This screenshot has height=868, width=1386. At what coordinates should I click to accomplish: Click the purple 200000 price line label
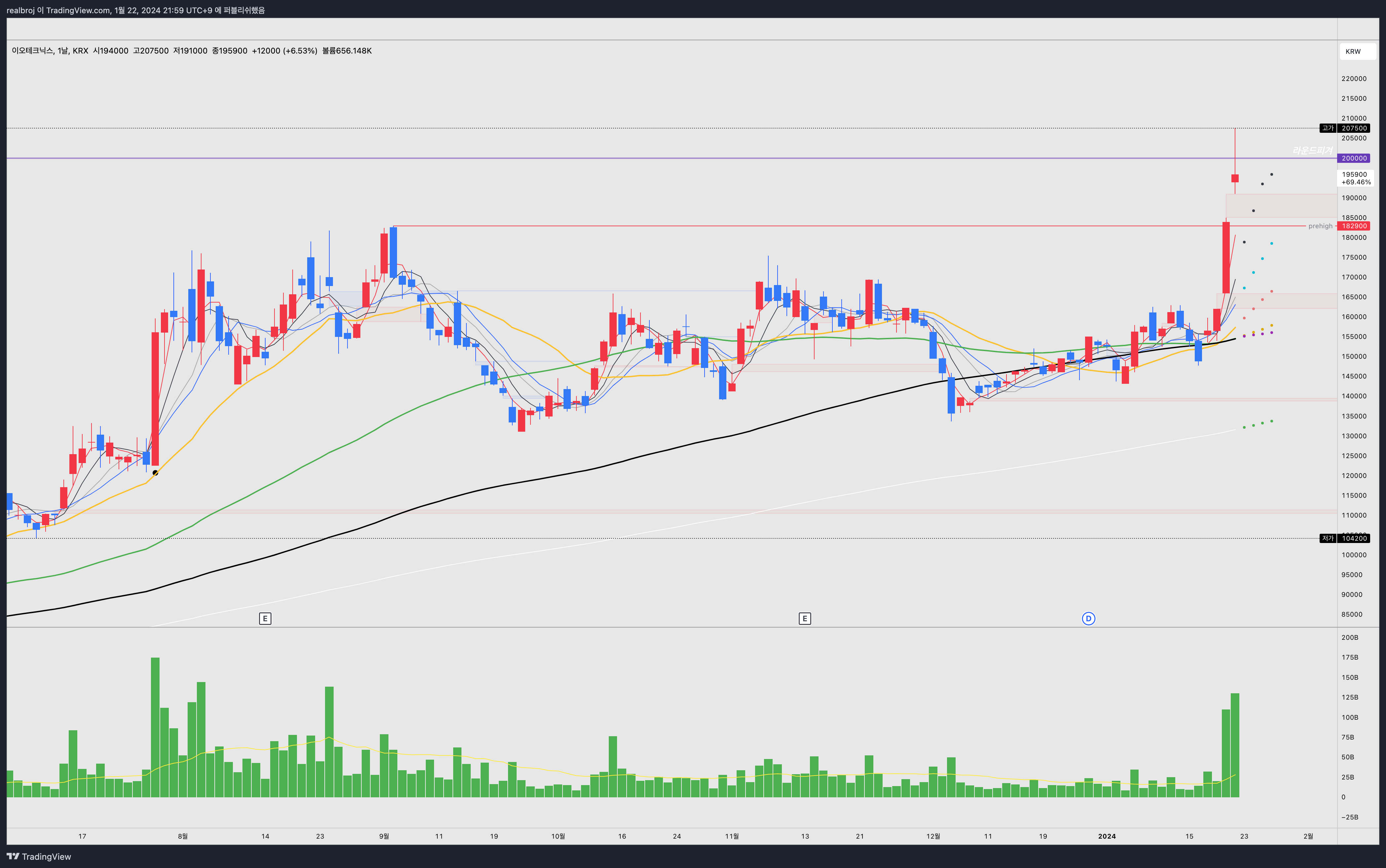tap(1354, 158)
